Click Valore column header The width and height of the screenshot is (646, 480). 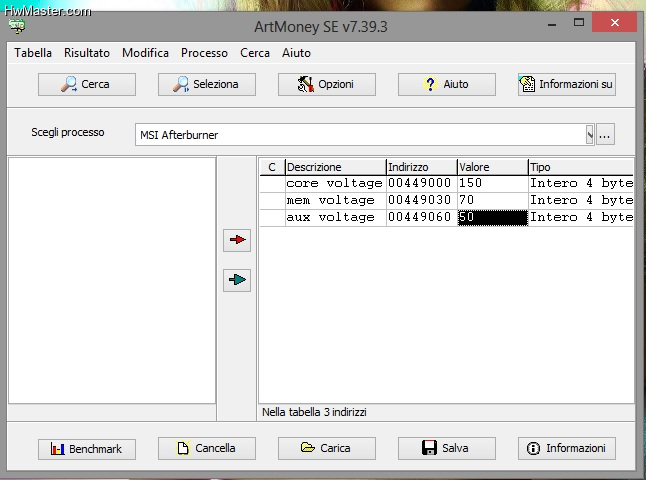tap(493, 167)
